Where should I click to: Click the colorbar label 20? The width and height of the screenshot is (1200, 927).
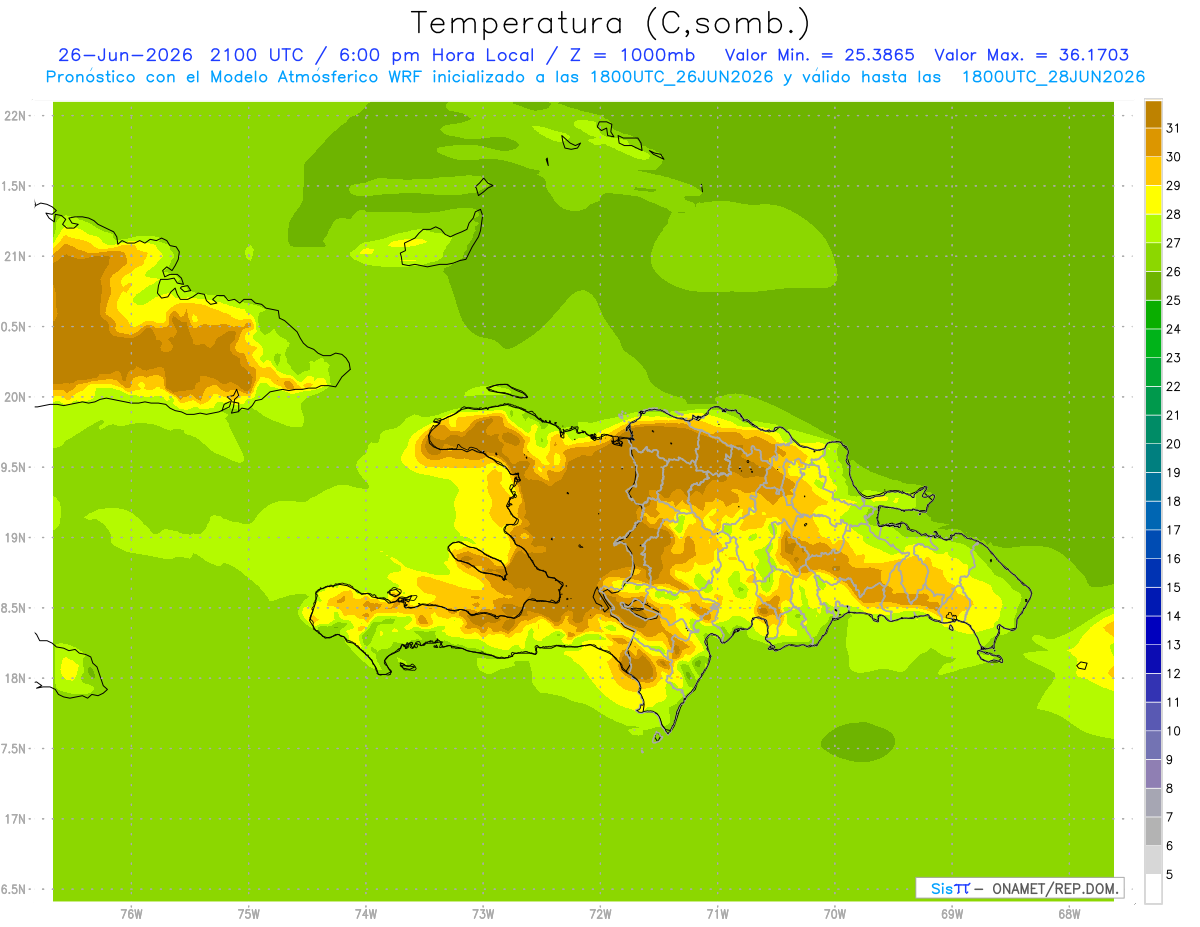tap(1174, 444)
